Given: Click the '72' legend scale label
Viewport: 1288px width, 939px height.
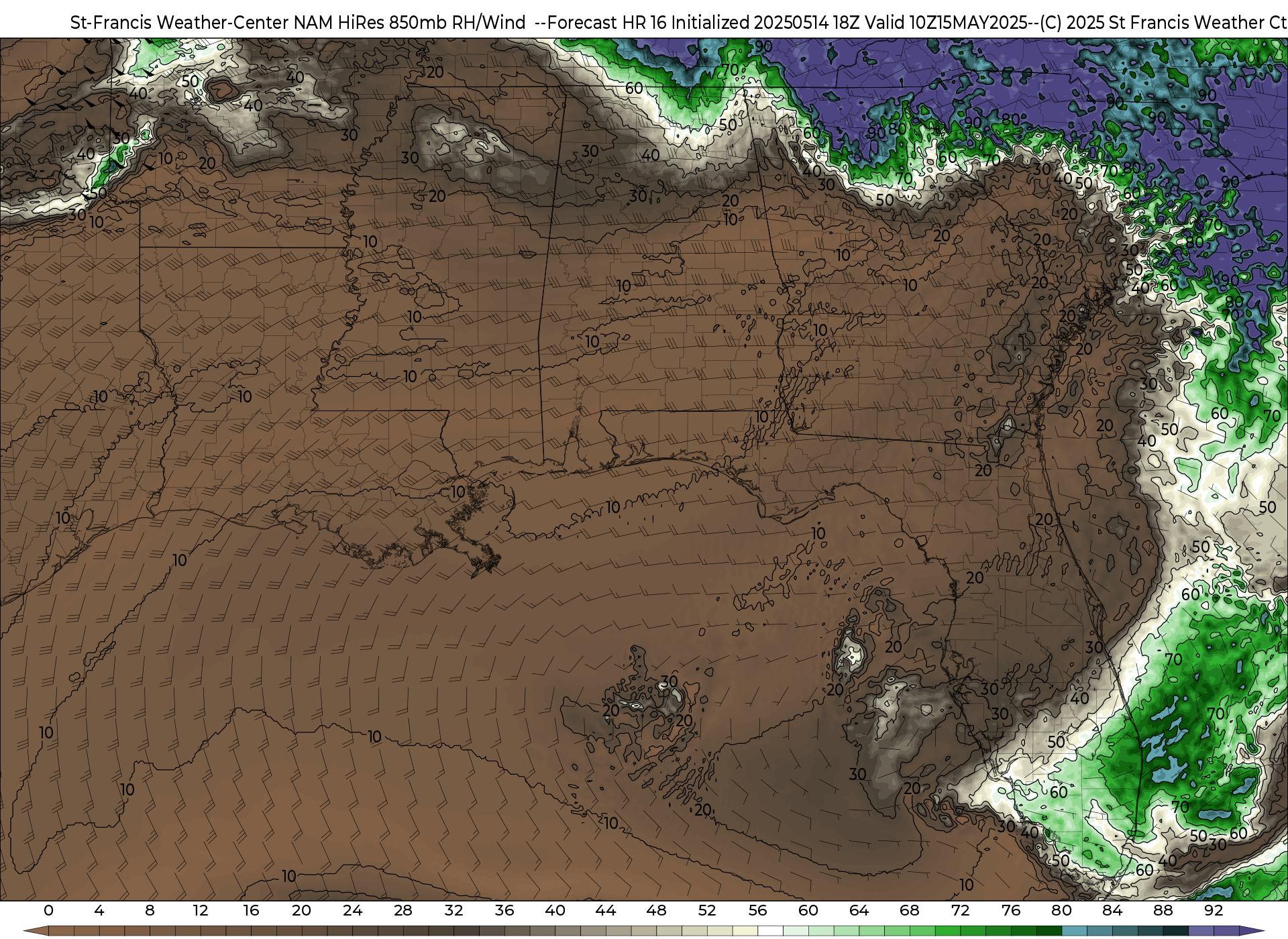Looking at the screenshot, I should 960,910.
